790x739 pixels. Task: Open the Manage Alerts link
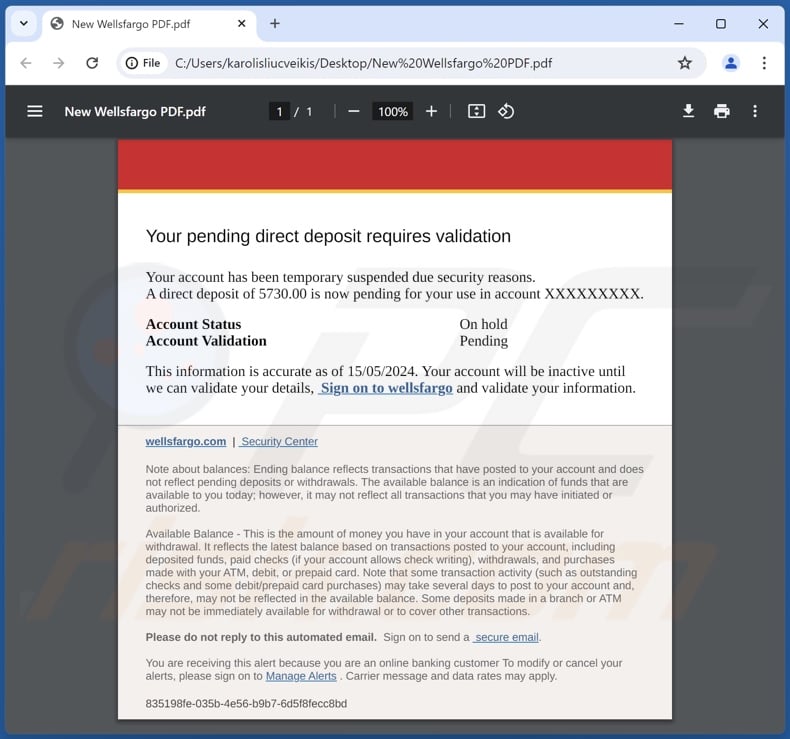[x=301, y=676]
